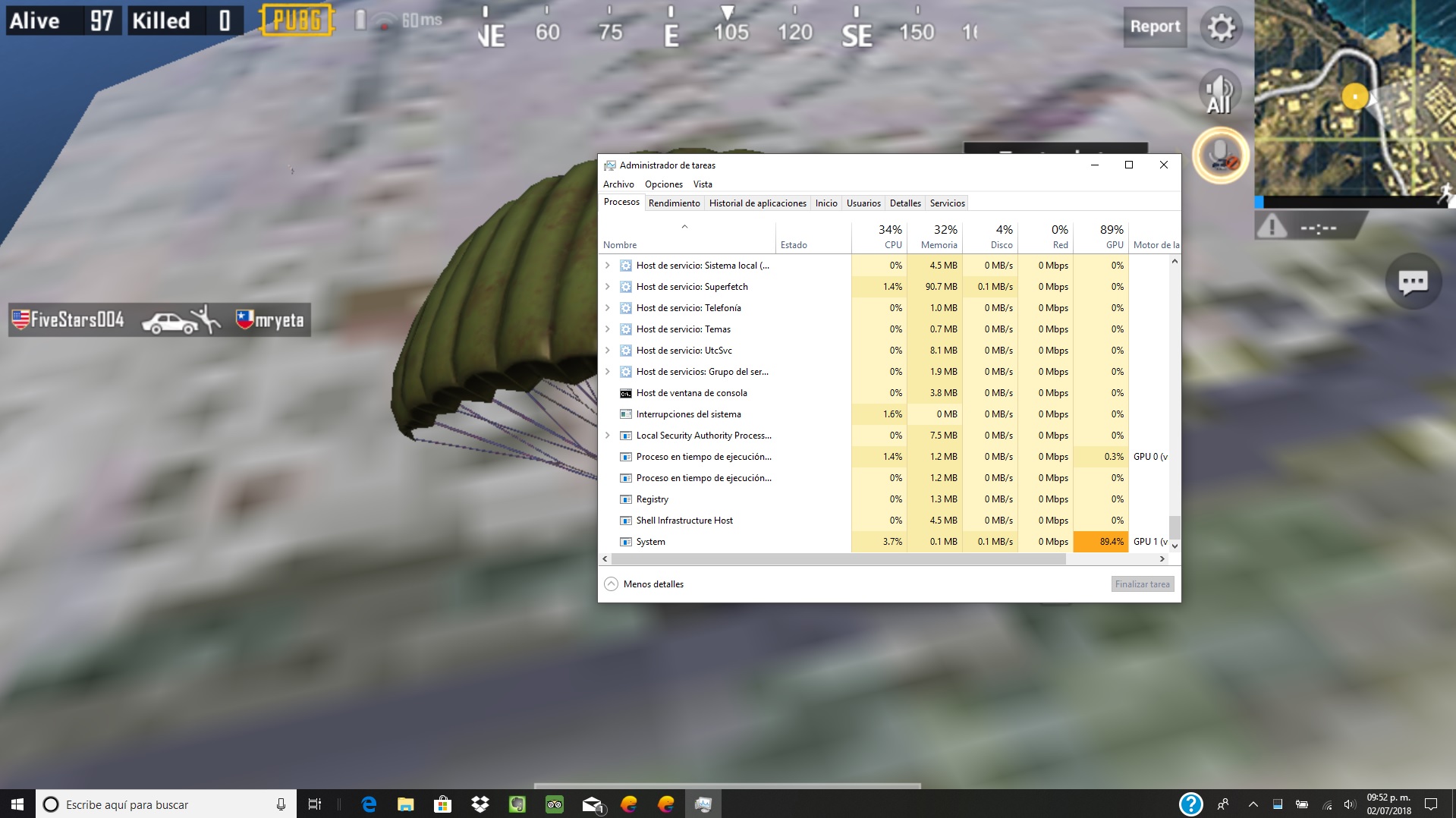Switch to the Rendimiento tab
The height and width of the screenshot is (818, 1456).
pos(675,203)
